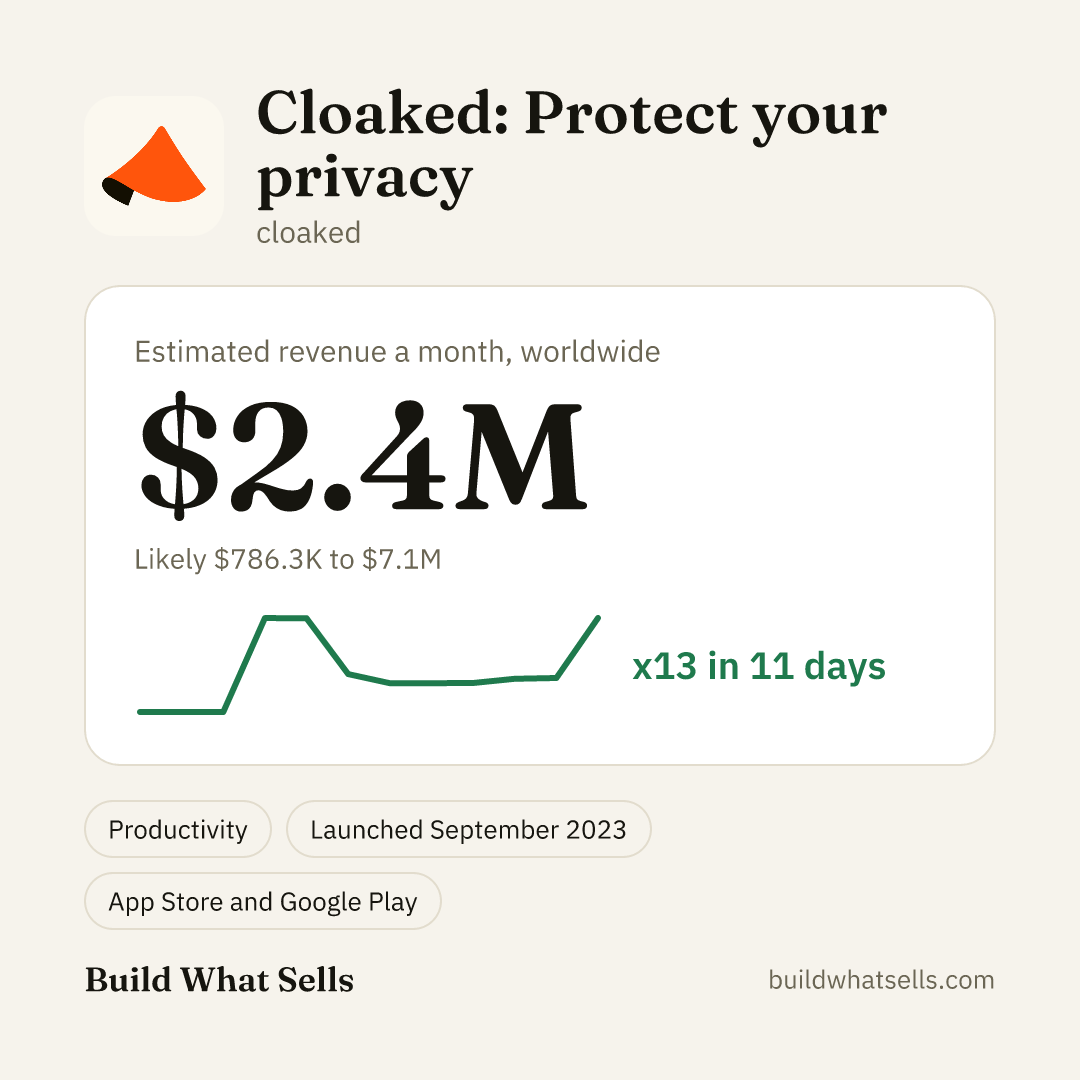Click the dollar sign in the revenue figure

pos(180,456)
